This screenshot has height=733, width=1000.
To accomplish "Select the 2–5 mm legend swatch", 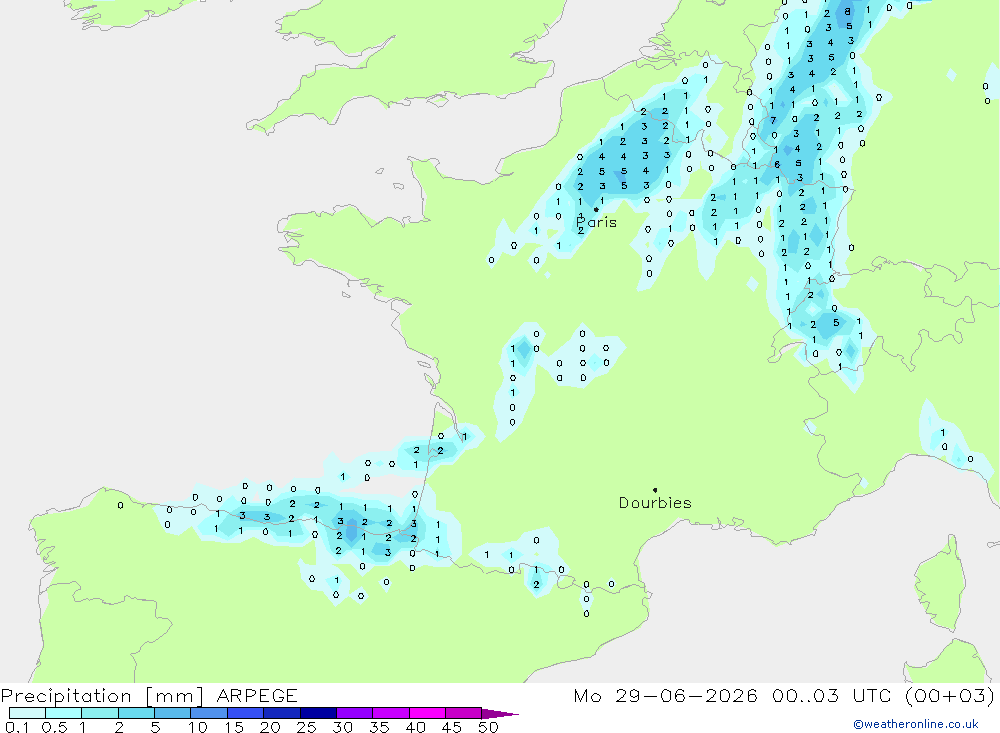I will pyautogui.click(x=136, y=713).
